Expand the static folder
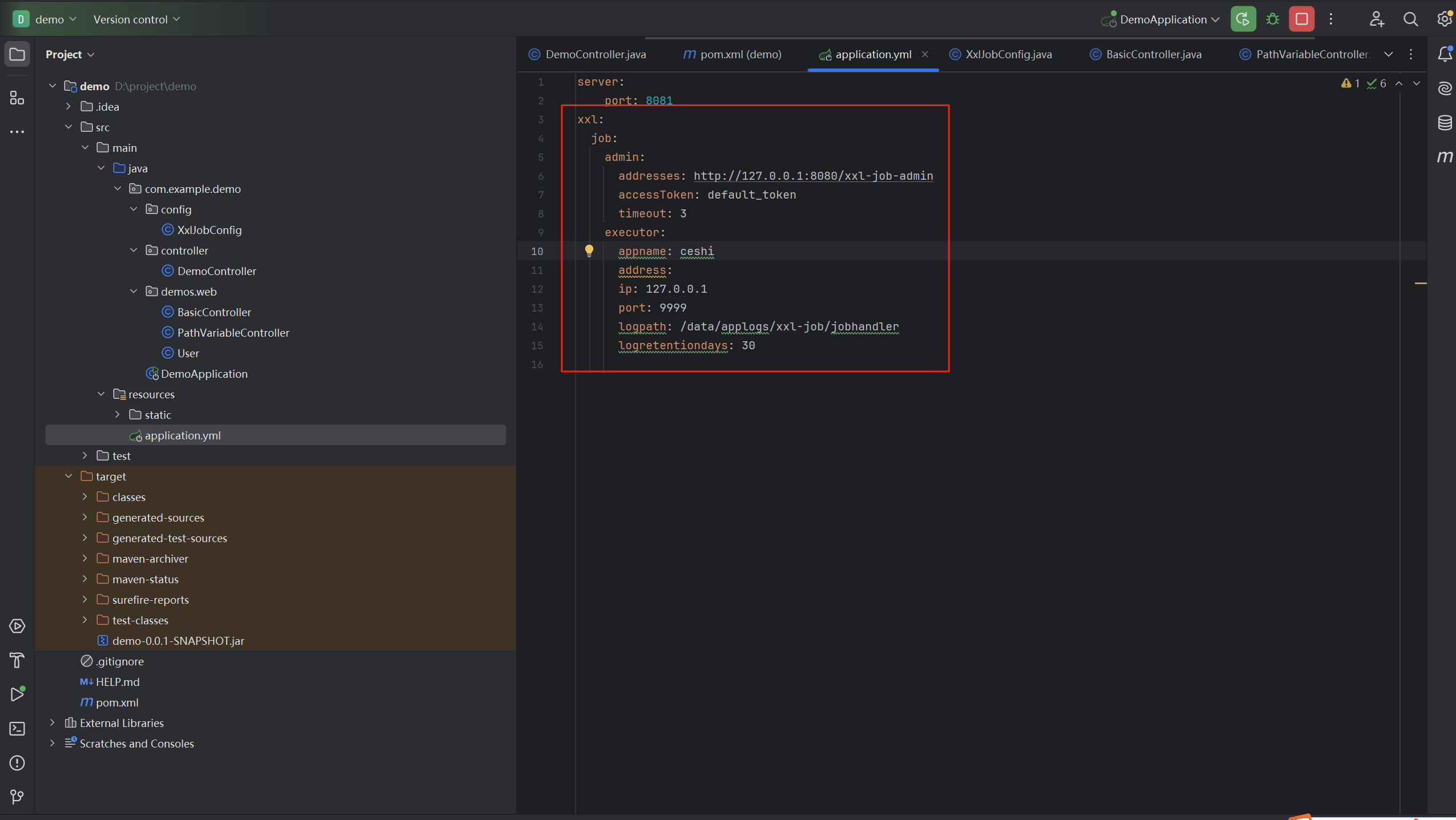1456x820 pixels. click(x=117, y=415)
